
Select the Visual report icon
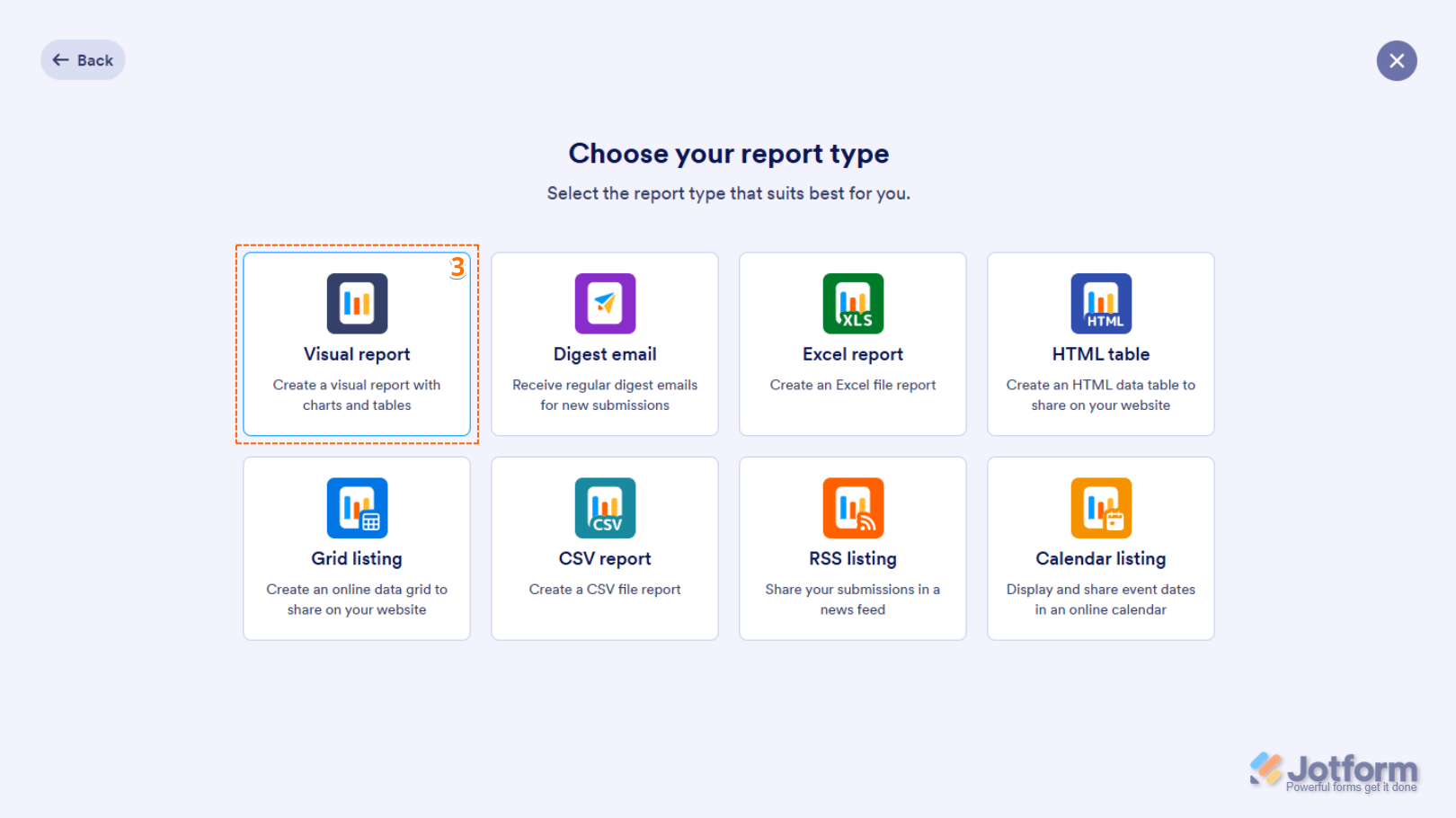(x=357, y=304)
